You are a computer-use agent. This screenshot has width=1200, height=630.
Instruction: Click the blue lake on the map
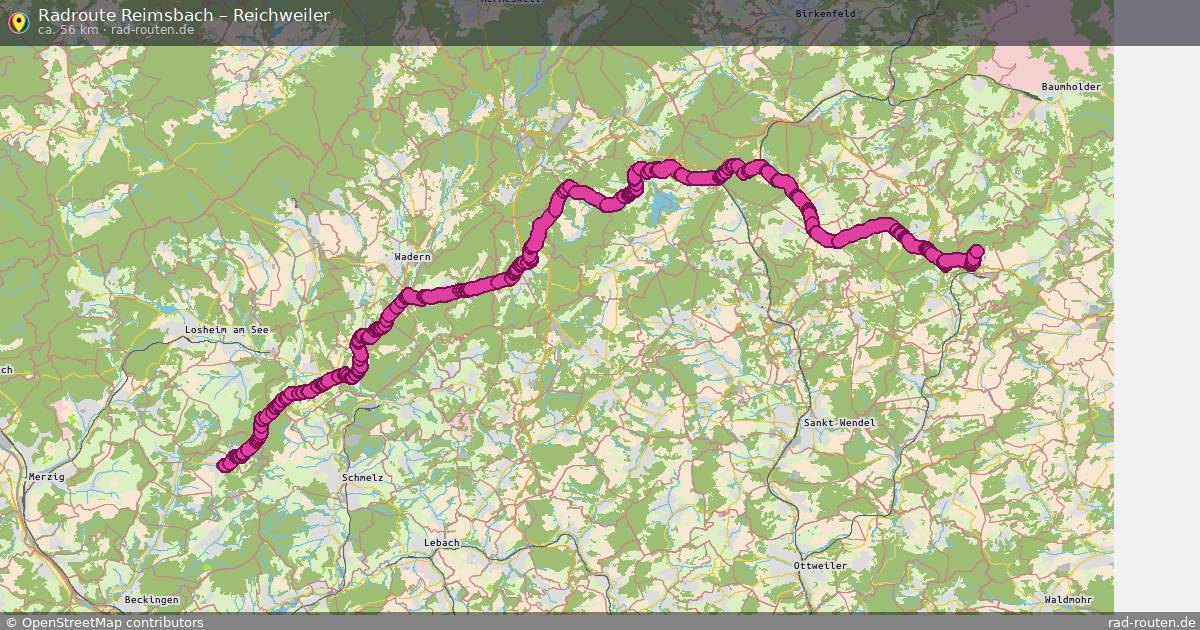tap(660, 212)
